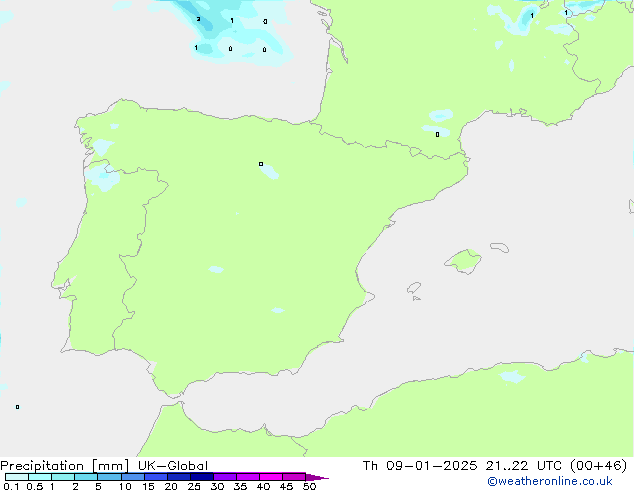Viewport: 634px width, 490px height.
Task: Click the '10' legend scale label
Action: pos(125,486)
